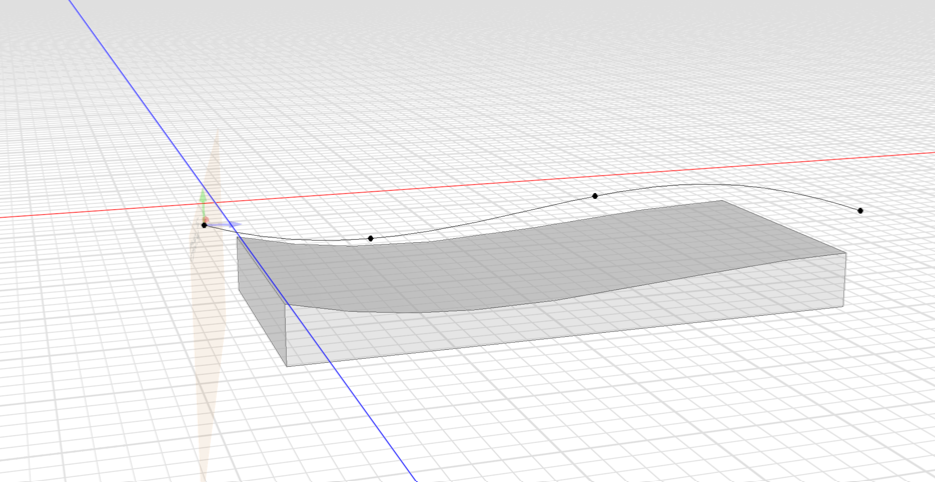Pick the right vertical edge of the solid

pyautogui.click(x=845, y=279)
